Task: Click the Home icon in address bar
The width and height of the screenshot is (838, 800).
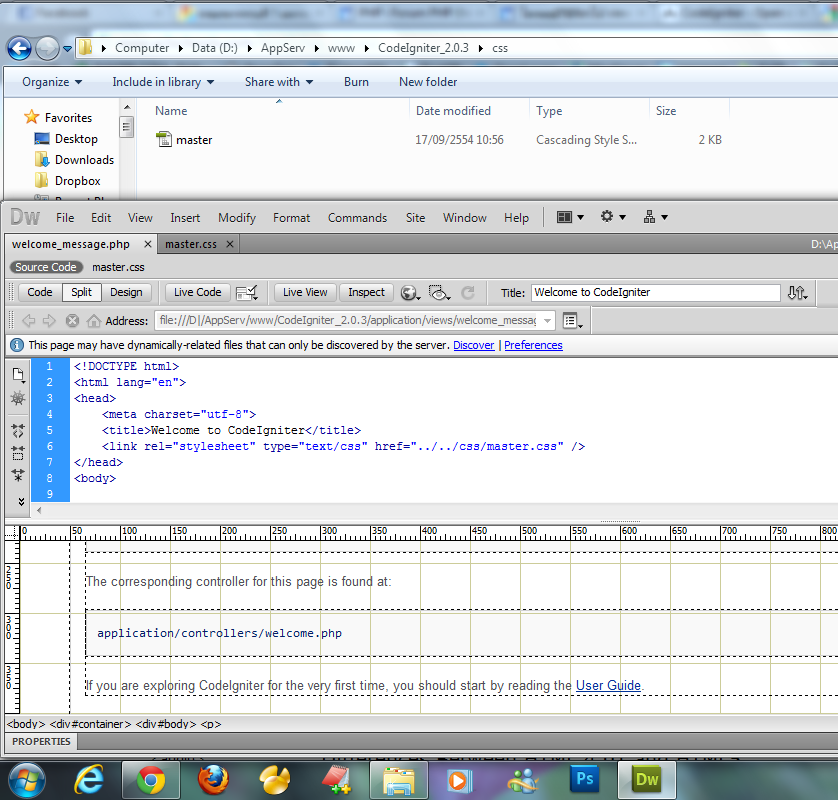Action: (94, 321)
